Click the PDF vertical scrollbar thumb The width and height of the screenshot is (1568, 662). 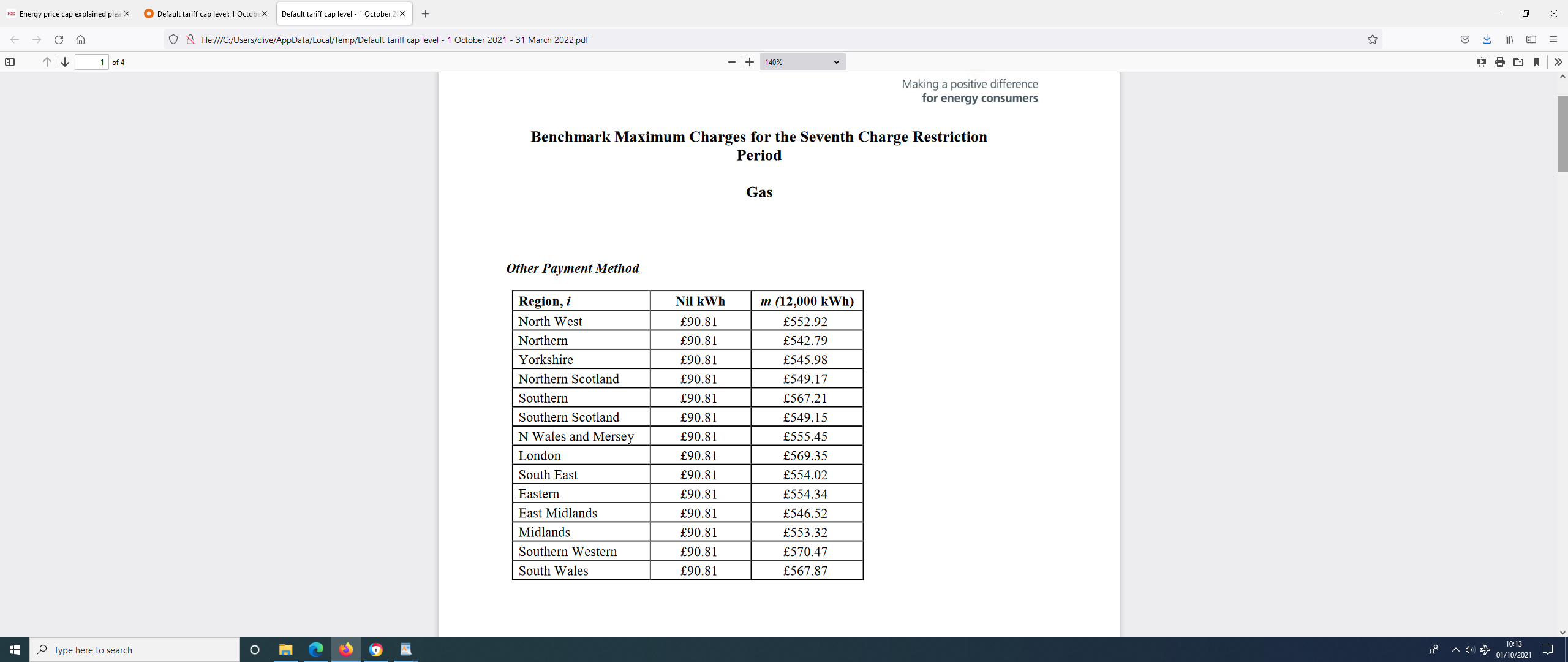(1562, 134)
